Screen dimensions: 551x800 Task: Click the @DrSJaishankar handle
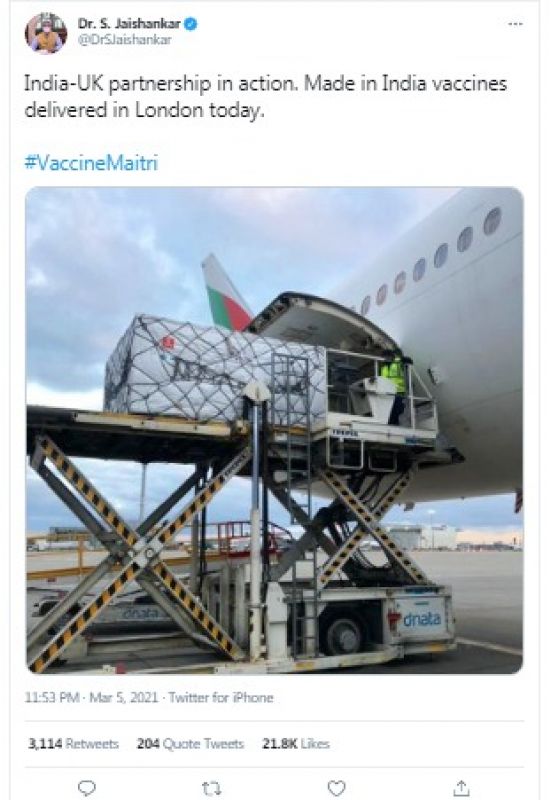(x=124, y=40)
